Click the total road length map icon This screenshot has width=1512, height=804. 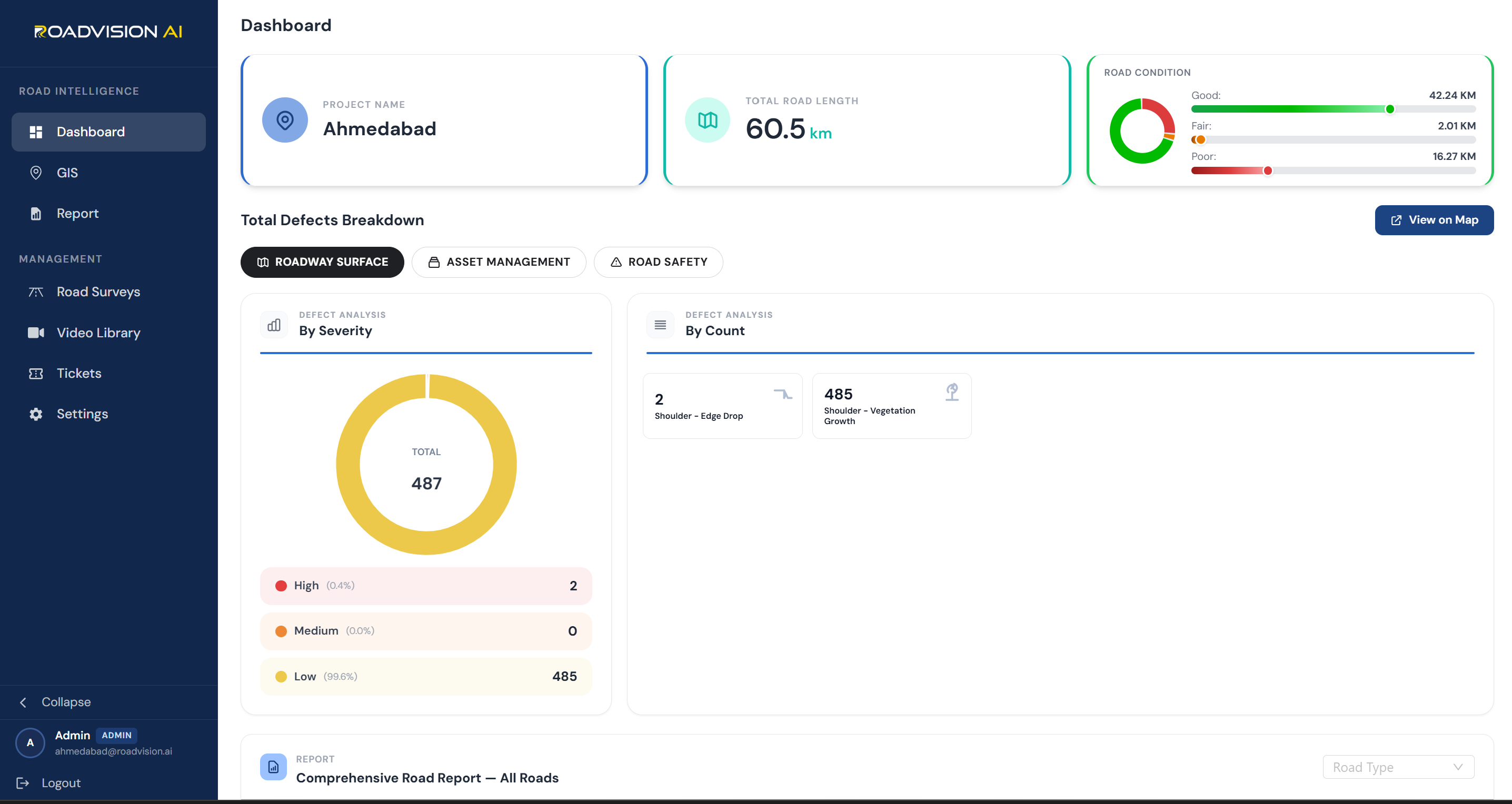coord(707,120)
